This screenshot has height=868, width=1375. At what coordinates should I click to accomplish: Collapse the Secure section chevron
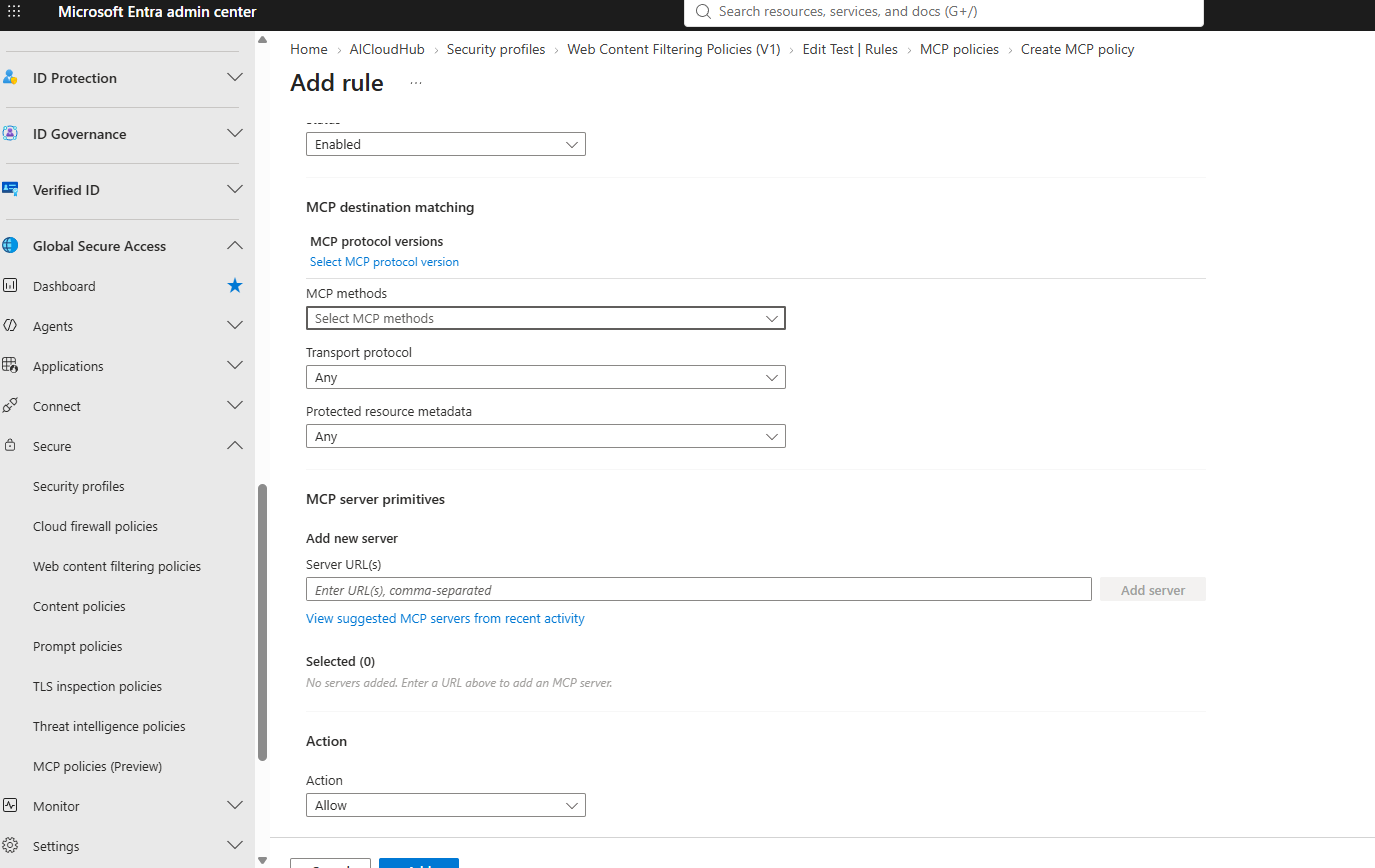(x=235, y=446)
